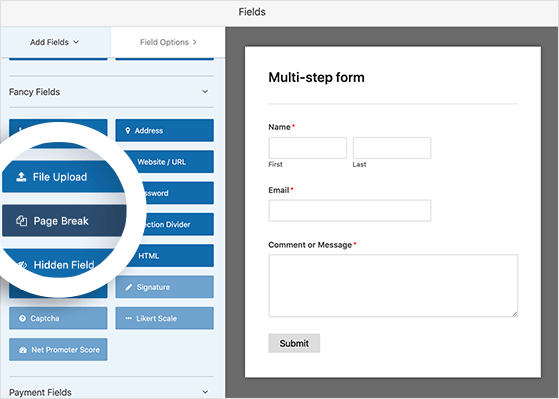Viewport: 559px width, 399px height.
Task: Add the Captcha field button
Action: [x=58, y=318]
